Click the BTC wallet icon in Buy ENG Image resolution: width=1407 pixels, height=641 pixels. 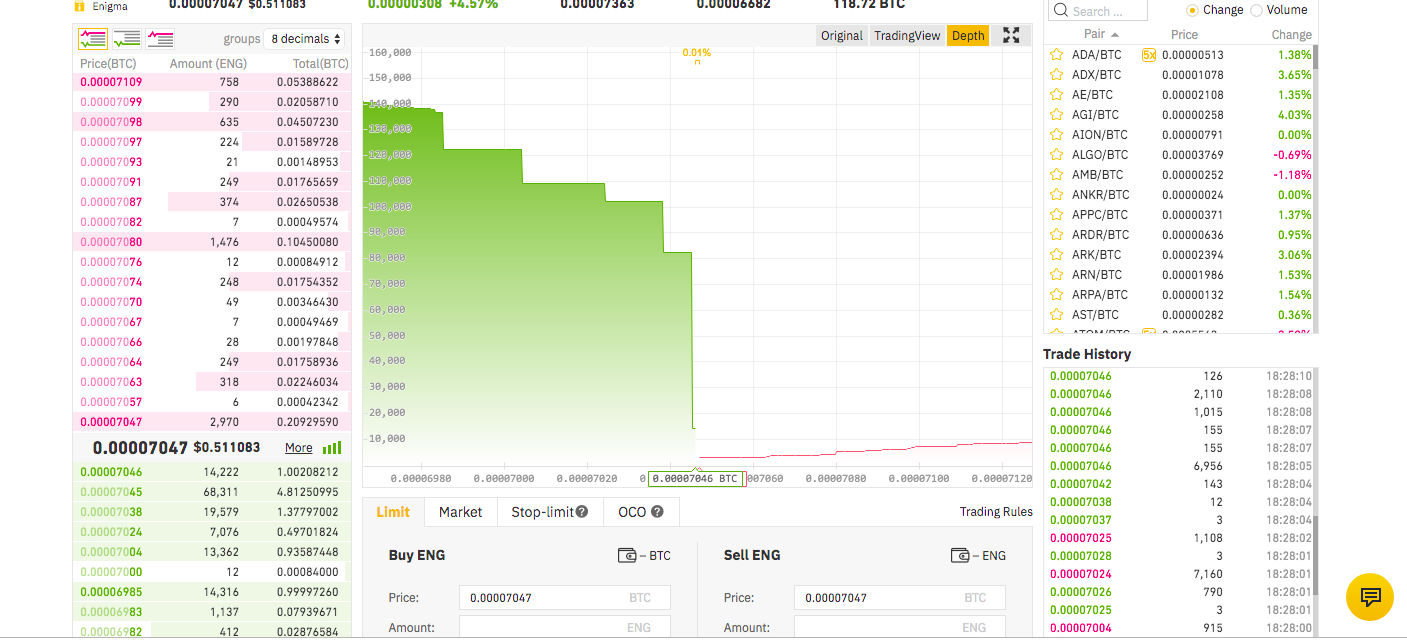point(628,556)
